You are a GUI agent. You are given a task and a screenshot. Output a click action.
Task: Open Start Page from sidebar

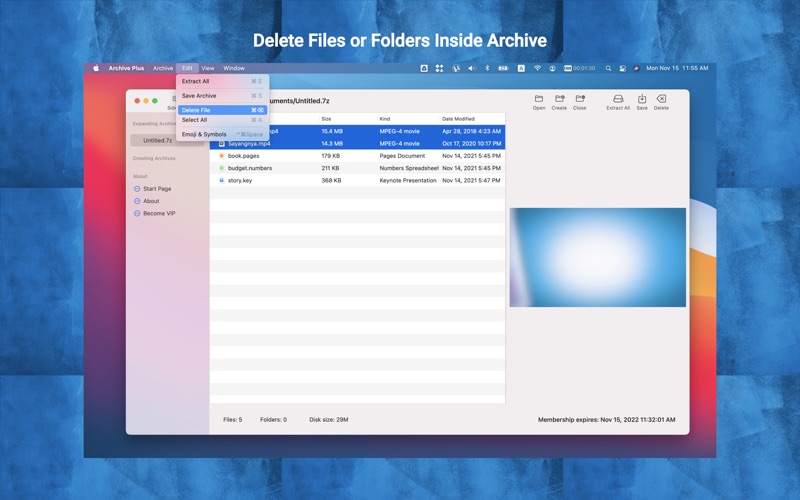pyautogui.click(x=157, y=189)
